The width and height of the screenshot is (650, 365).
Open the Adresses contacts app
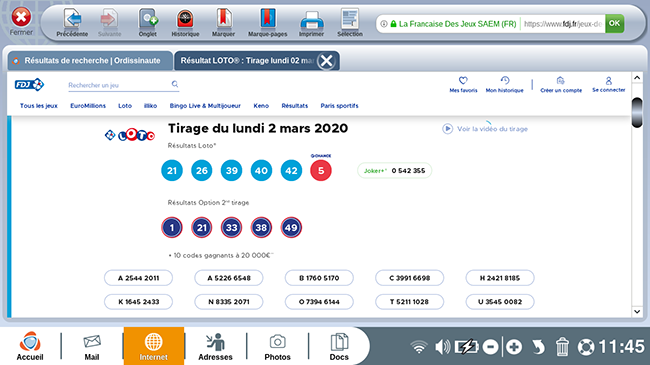[215, 346]
